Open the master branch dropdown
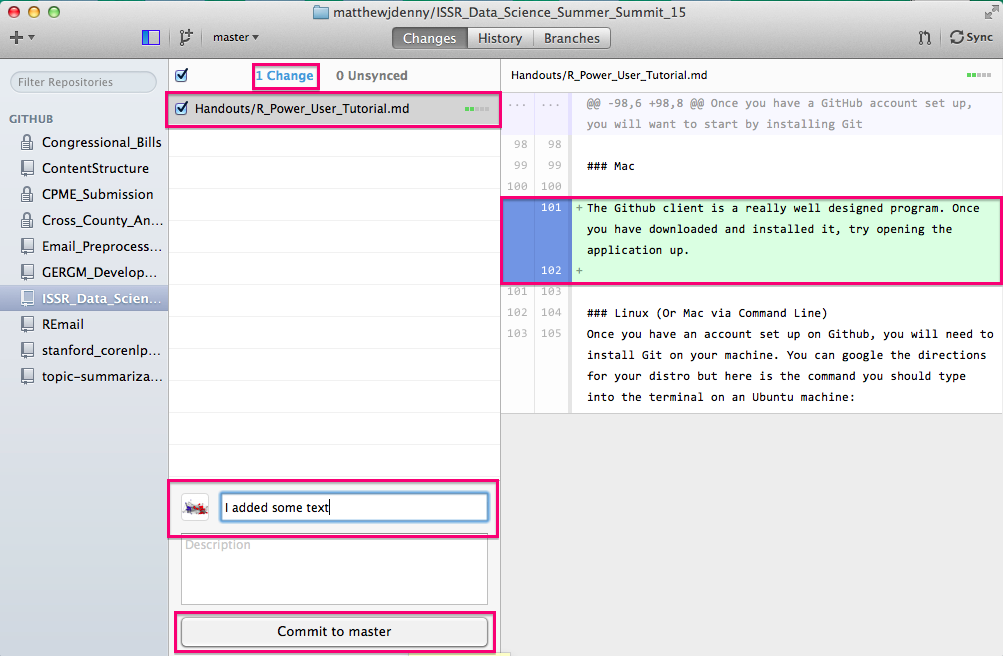 (235, 37)
